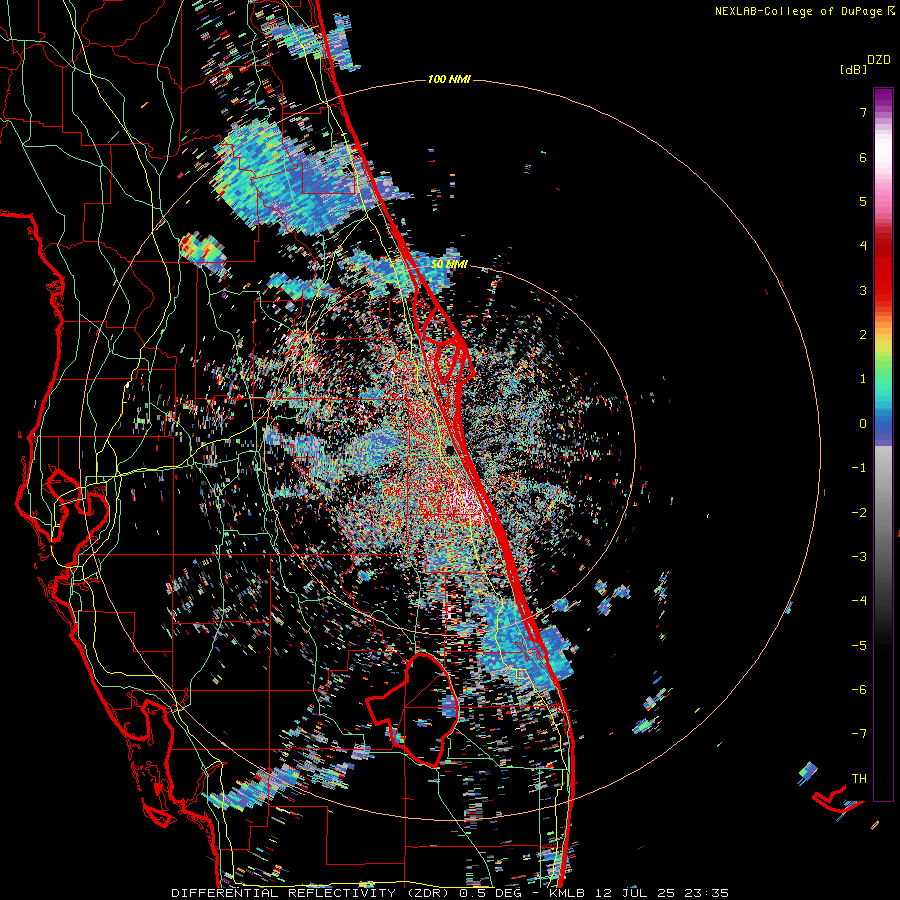Click the ZDR color bar legend

point(883,444)
